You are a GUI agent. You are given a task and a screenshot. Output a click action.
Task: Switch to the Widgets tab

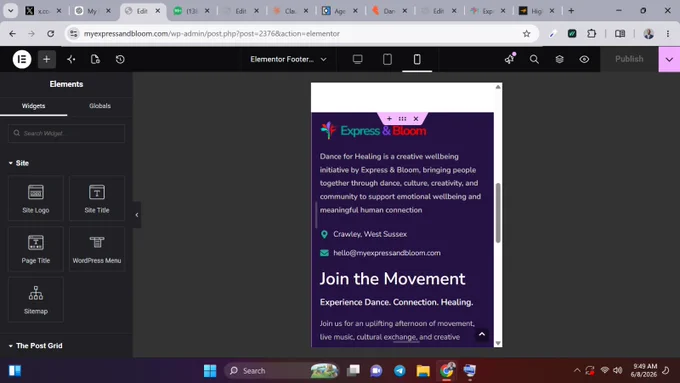[x=33, y=106]
